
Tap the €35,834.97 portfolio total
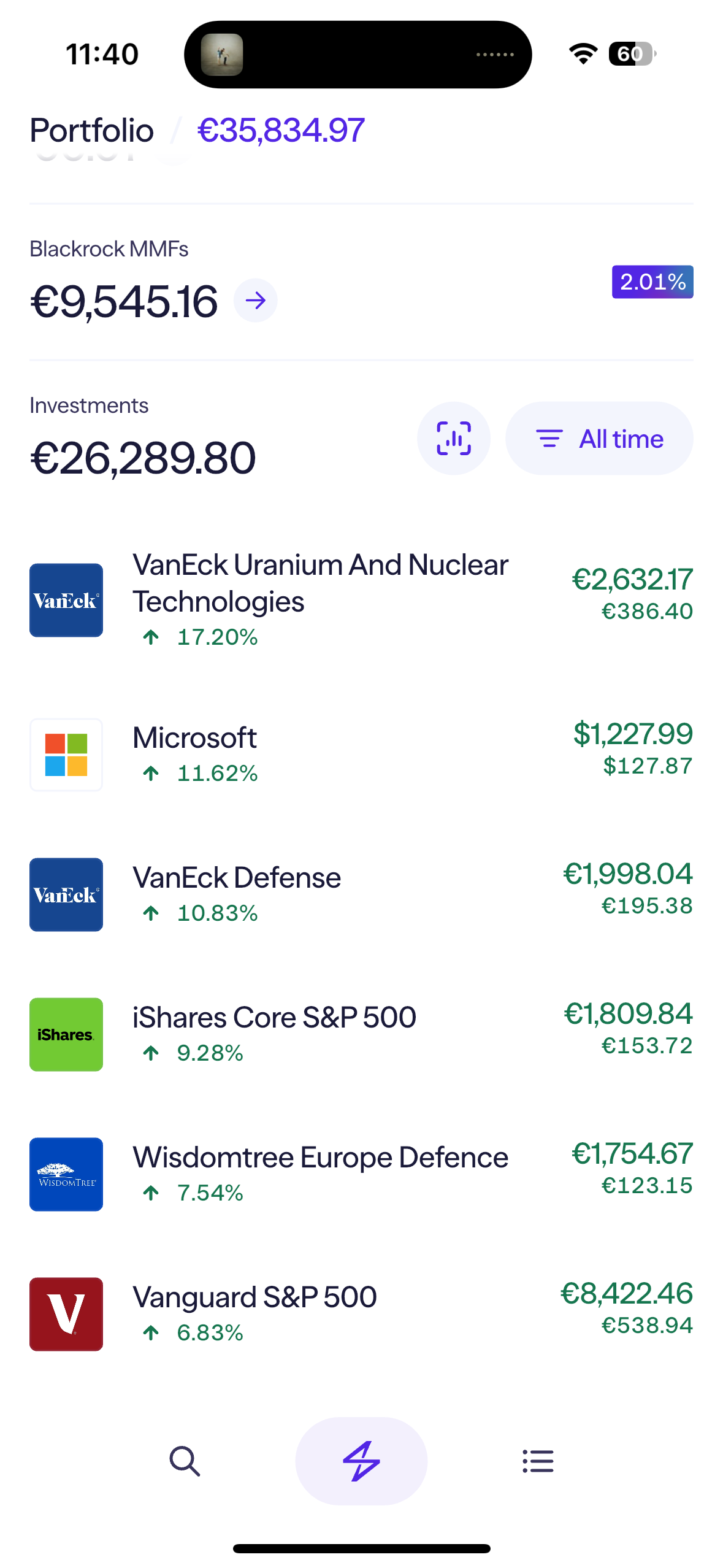click(281, 131)
